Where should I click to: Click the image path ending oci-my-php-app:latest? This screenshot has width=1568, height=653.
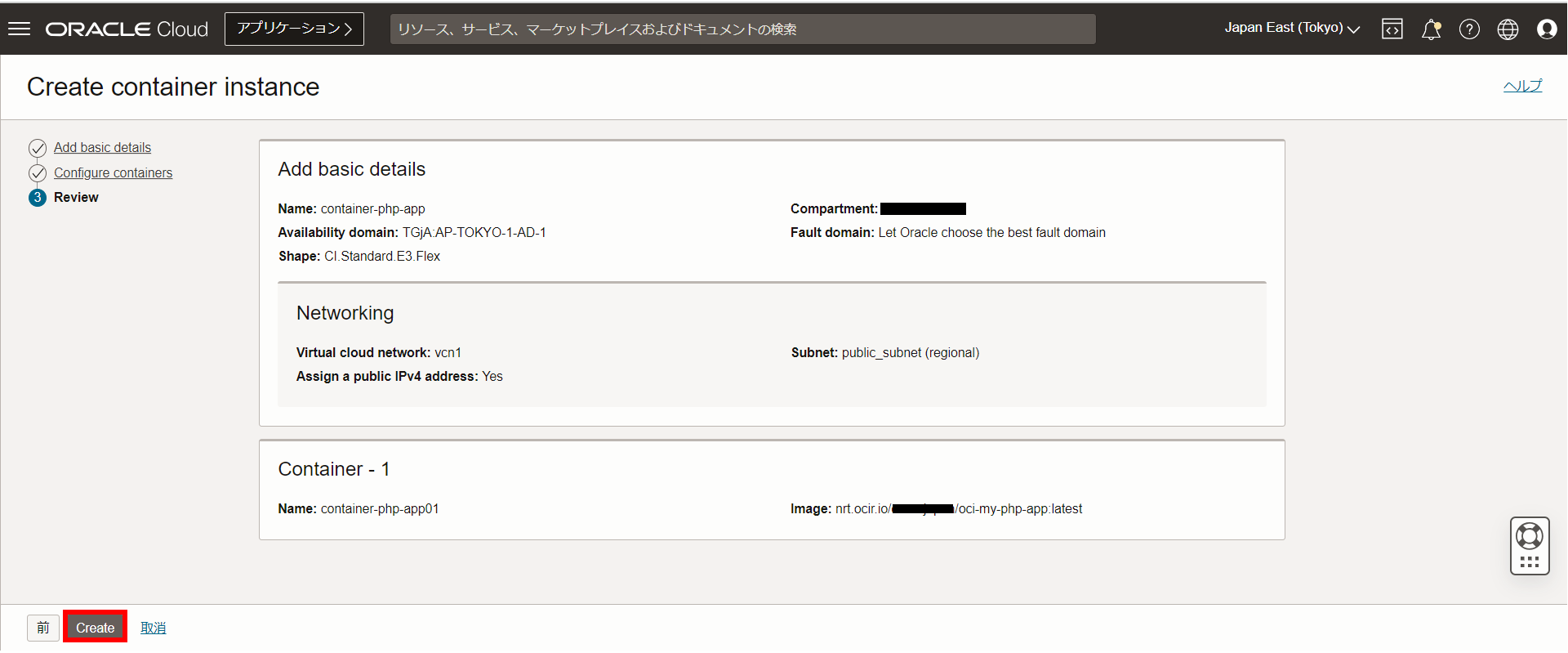(959, 508)
